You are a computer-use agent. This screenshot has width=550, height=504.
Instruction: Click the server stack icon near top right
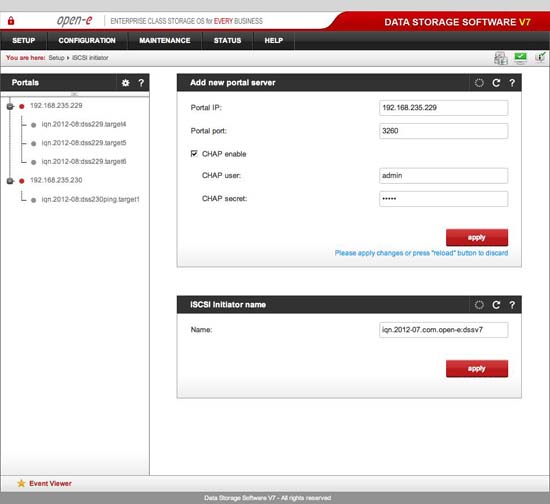pos(501,58)
